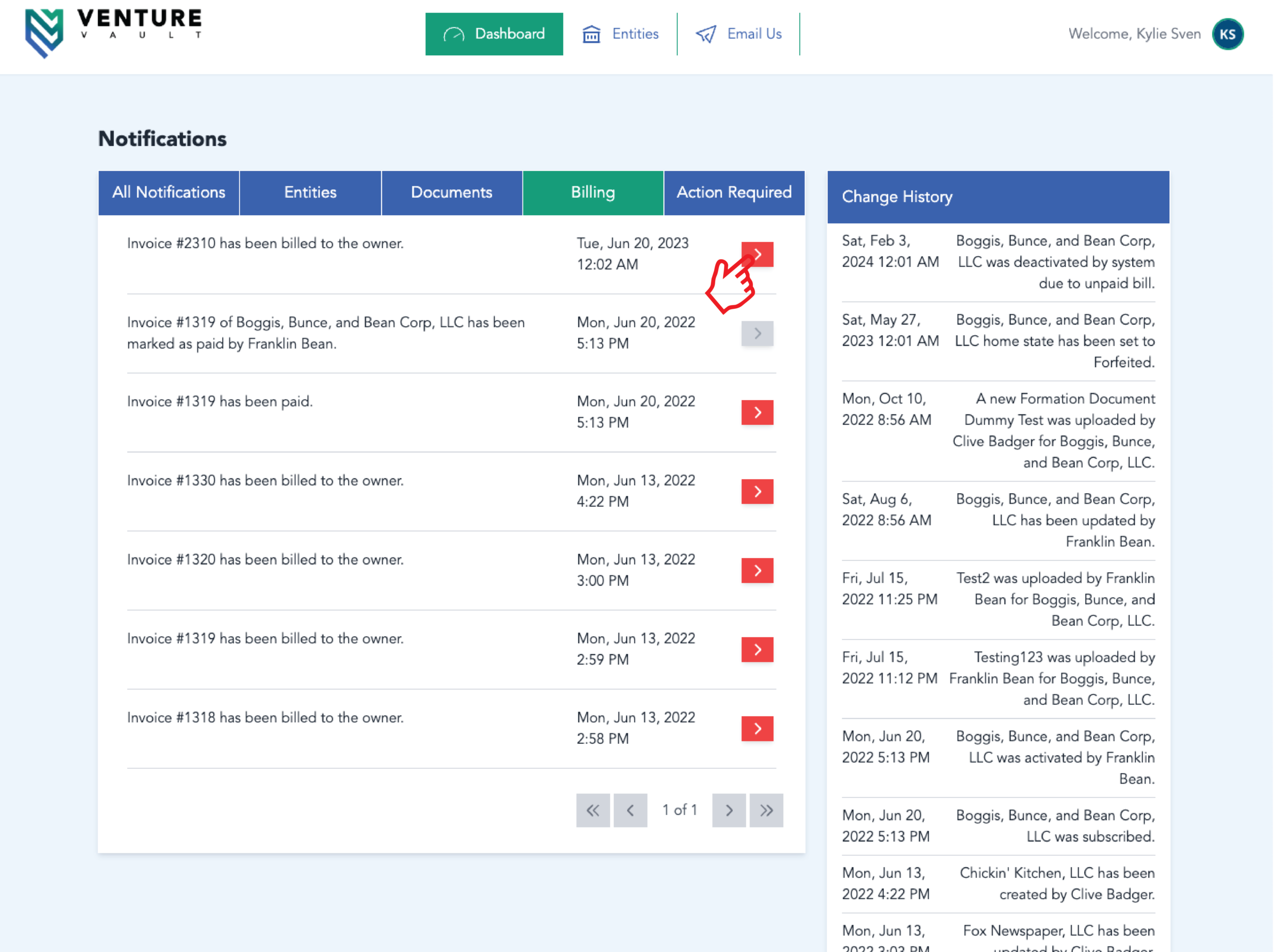1275x952 pixels.
Task: Switch to the All Notifications tab
Action: pyautogui.click(x=169, y=192)
